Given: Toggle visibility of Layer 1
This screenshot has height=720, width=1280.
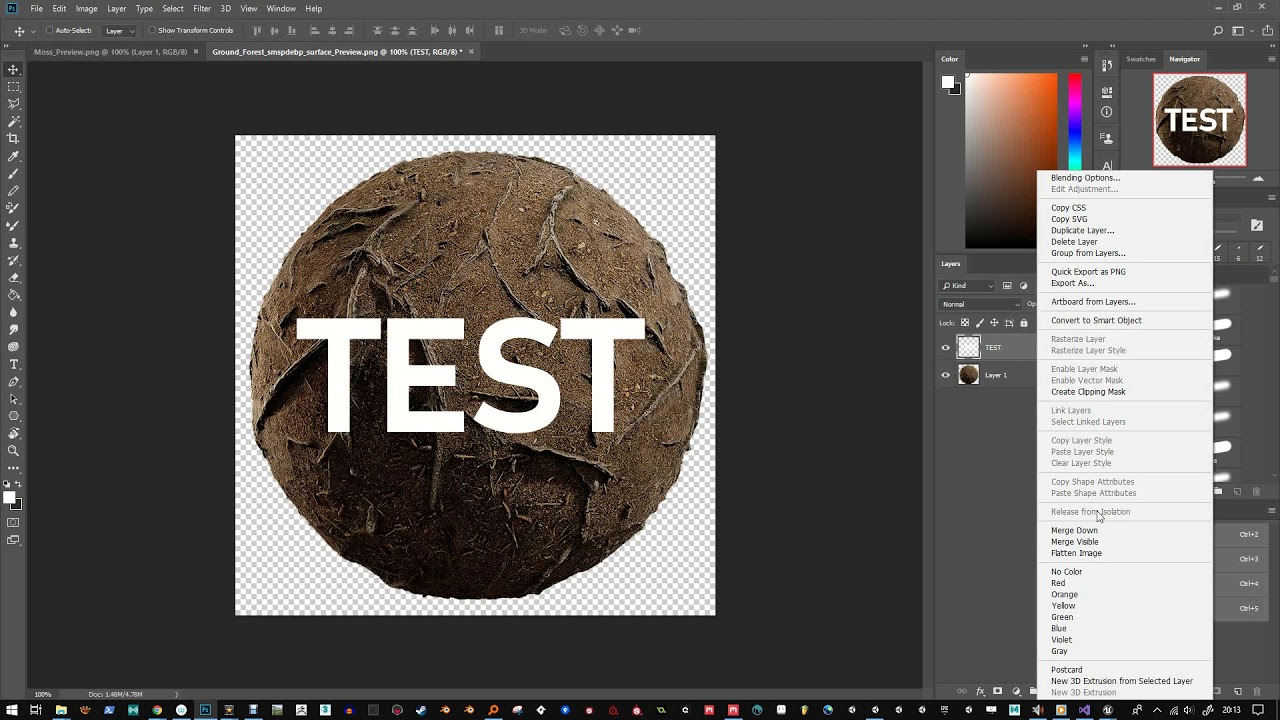Looking at the screenshot, I should pos(945,375).
